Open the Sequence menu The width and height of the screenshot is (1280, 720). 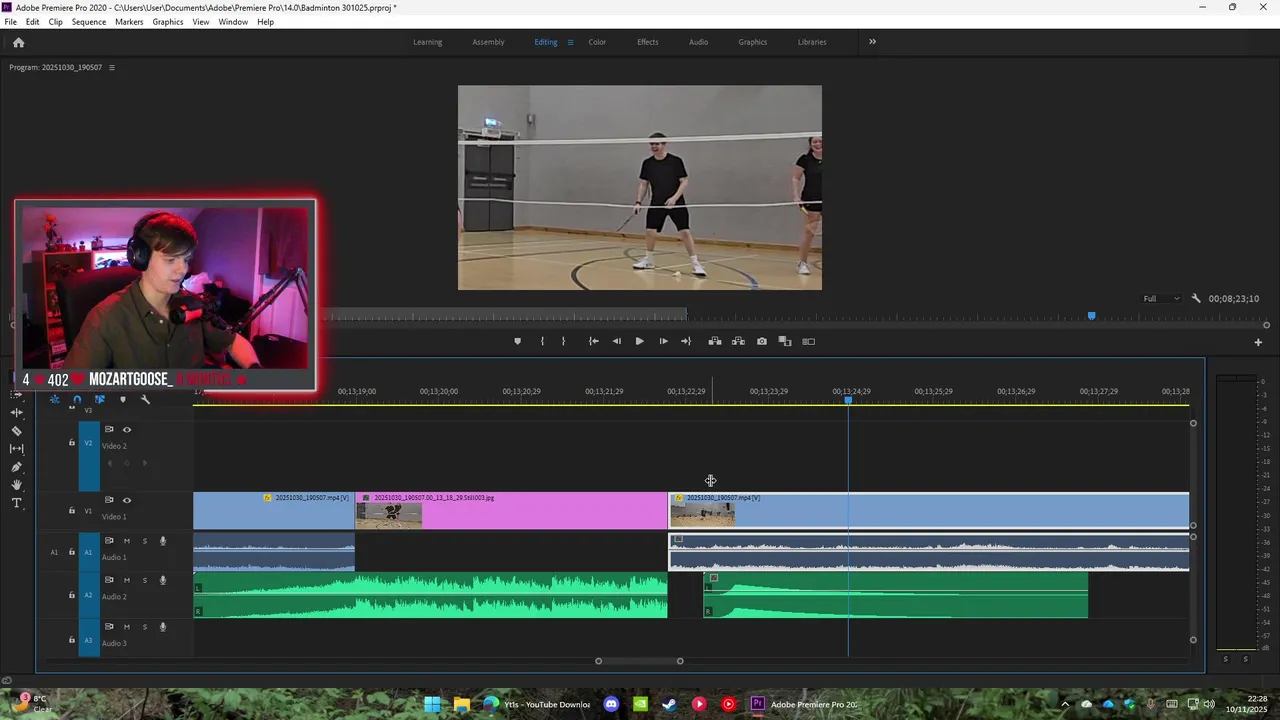[x=89, y=22]
